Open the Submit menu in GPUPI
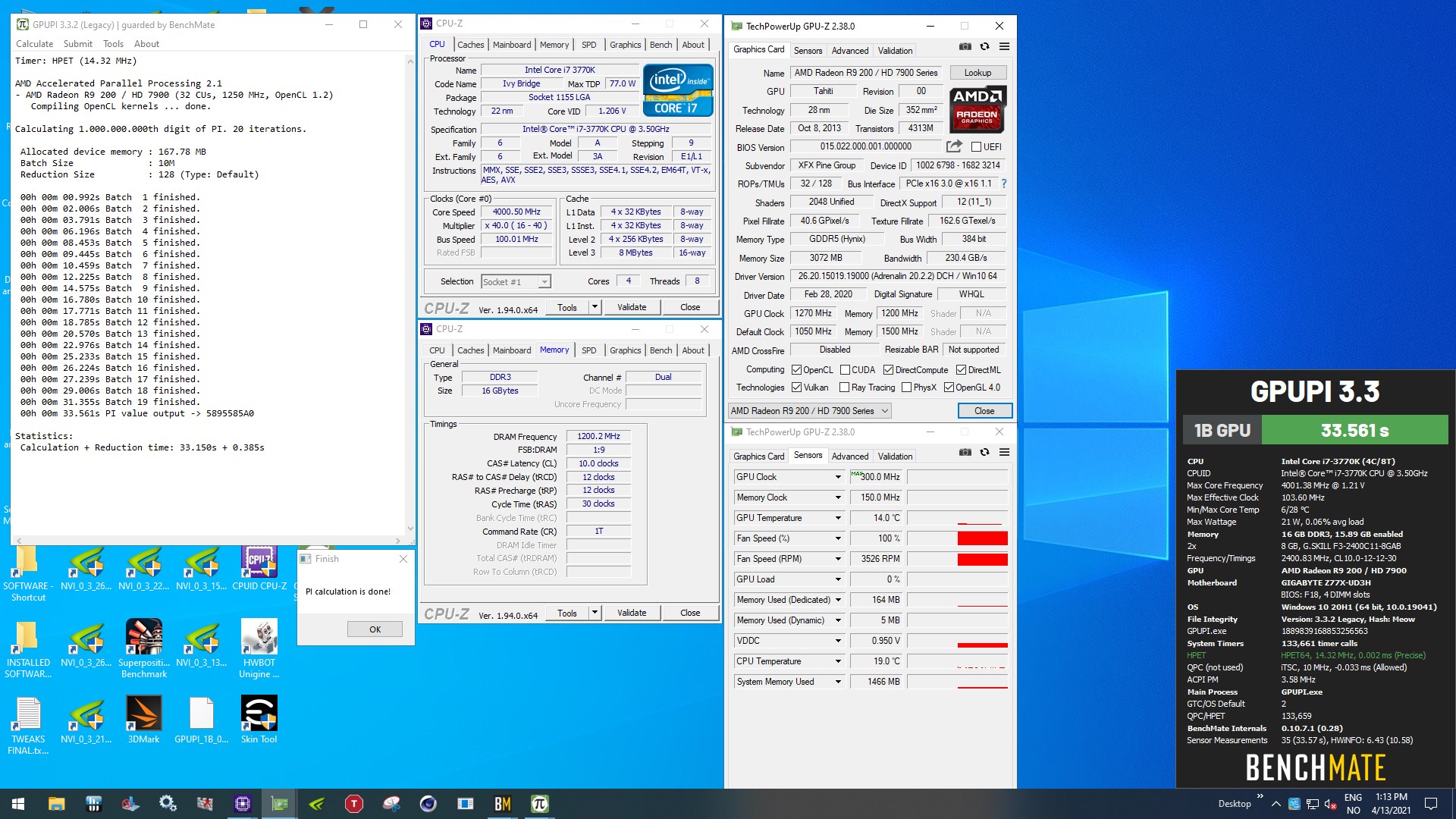 (78, 44)
